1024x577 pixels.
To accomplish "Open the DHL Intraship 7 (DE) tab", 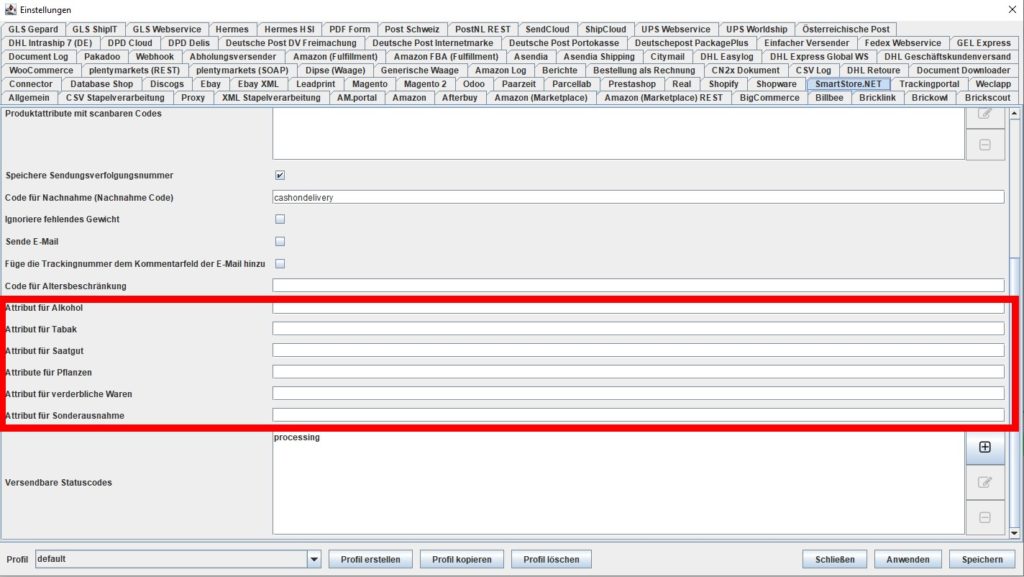I will coord(50,42).
